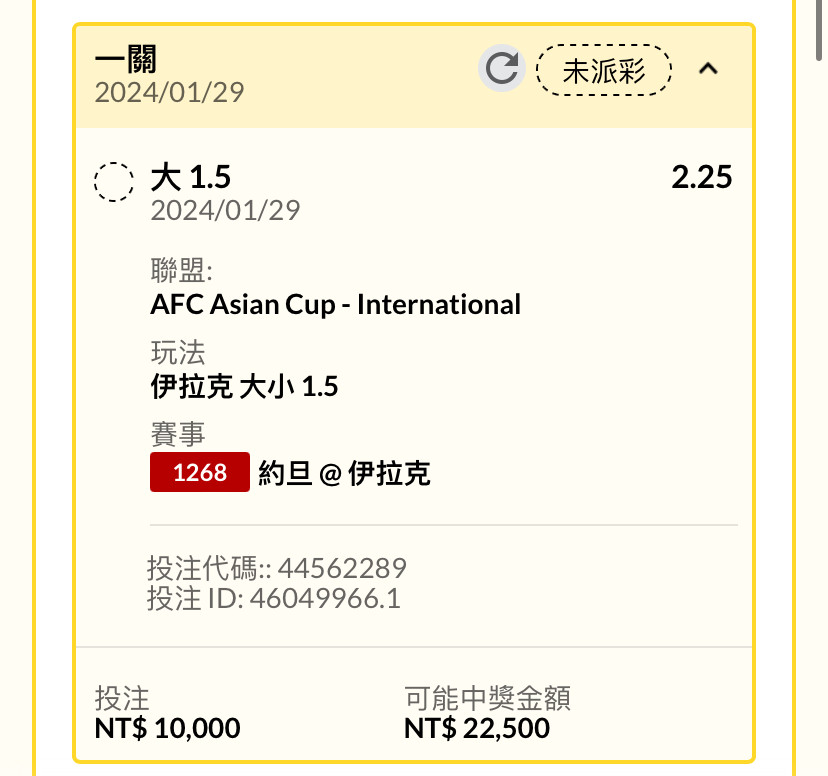Viewport: 828px width, 776px height.
Task: Collapse the bet slip with chevron
Action: coord(708,69)
